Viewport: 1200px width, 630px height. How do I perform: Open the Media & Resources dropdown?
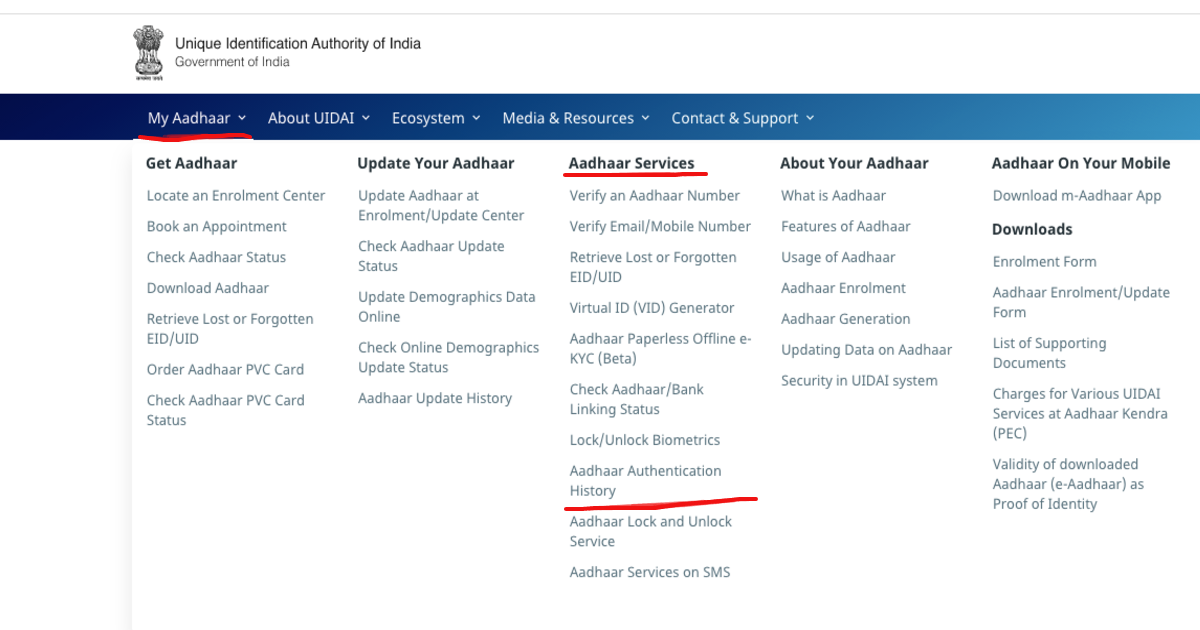pos(568,117)
